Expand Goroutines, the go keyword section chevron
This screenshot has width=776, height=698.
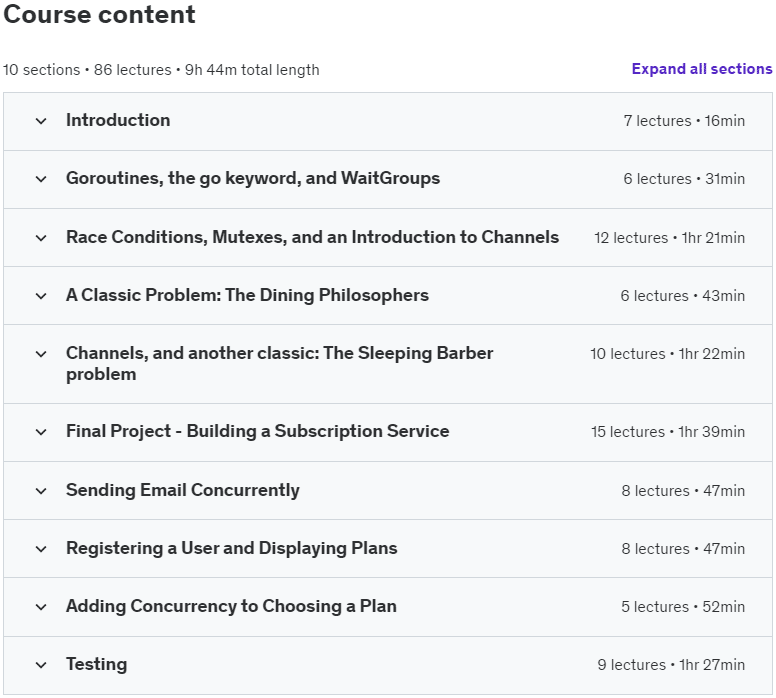click(41, 179)
